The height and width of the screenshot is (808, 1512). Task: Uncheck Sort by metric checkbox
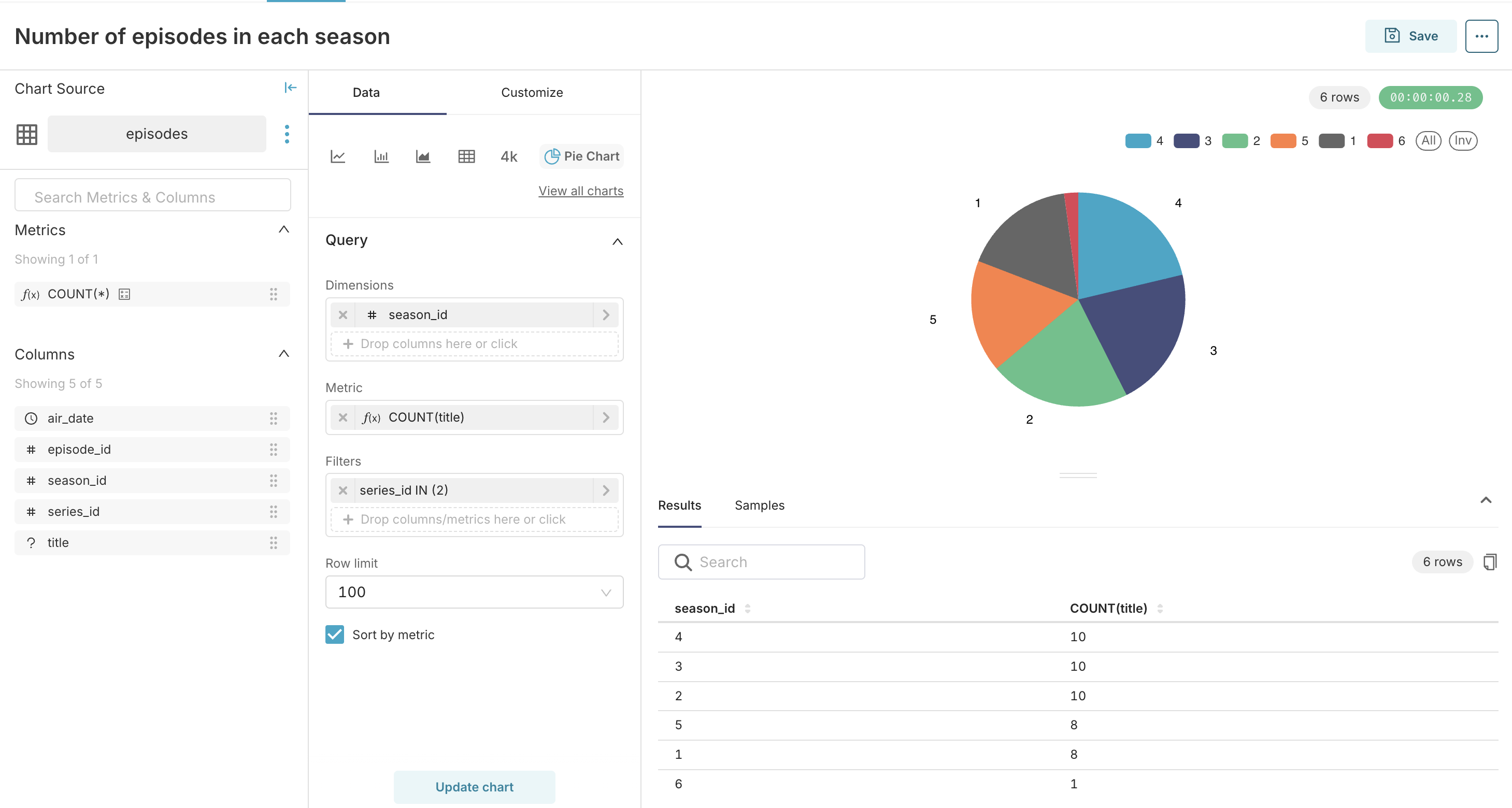(x=335, y=634)
